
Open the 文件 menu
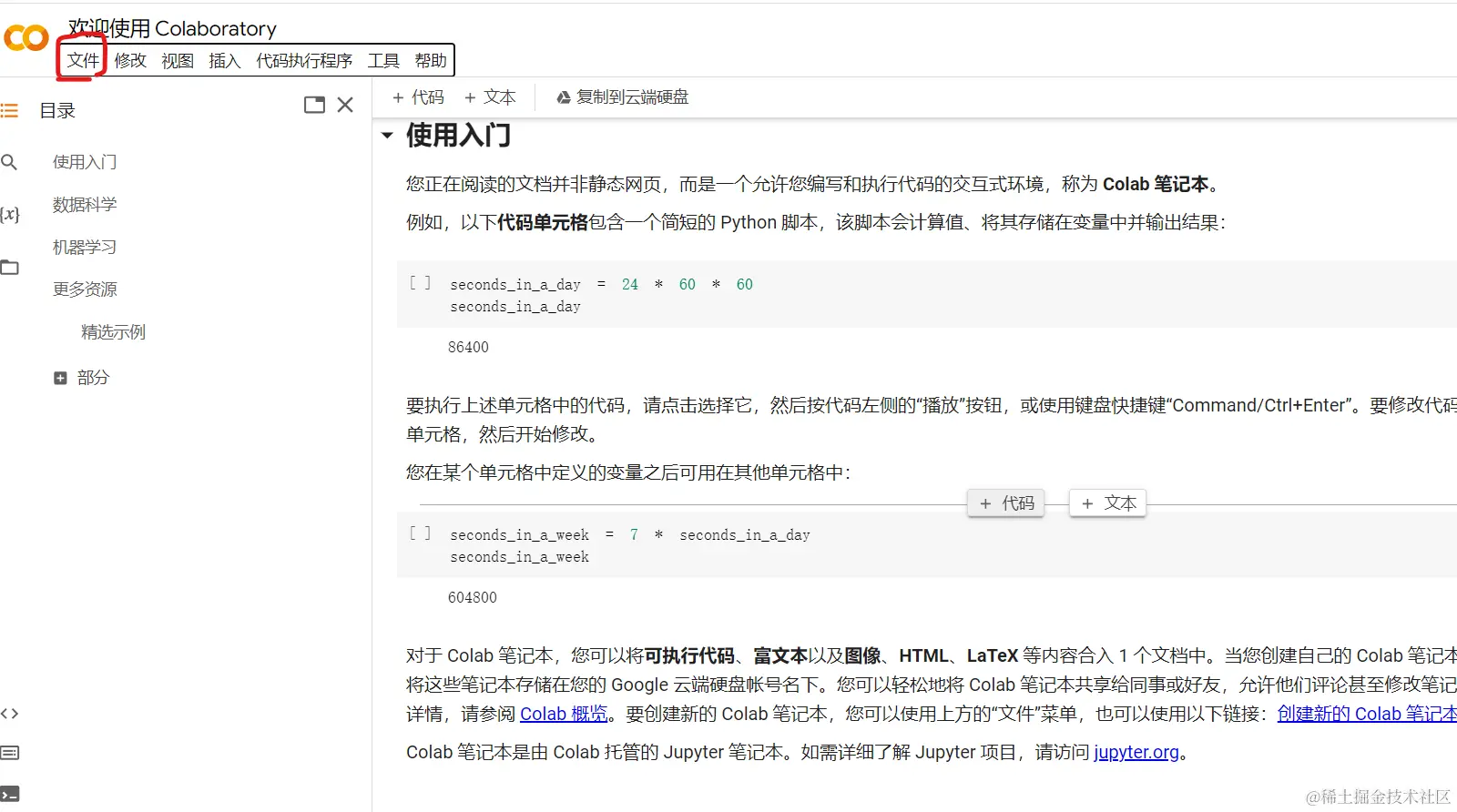click(x=83, y=60)
